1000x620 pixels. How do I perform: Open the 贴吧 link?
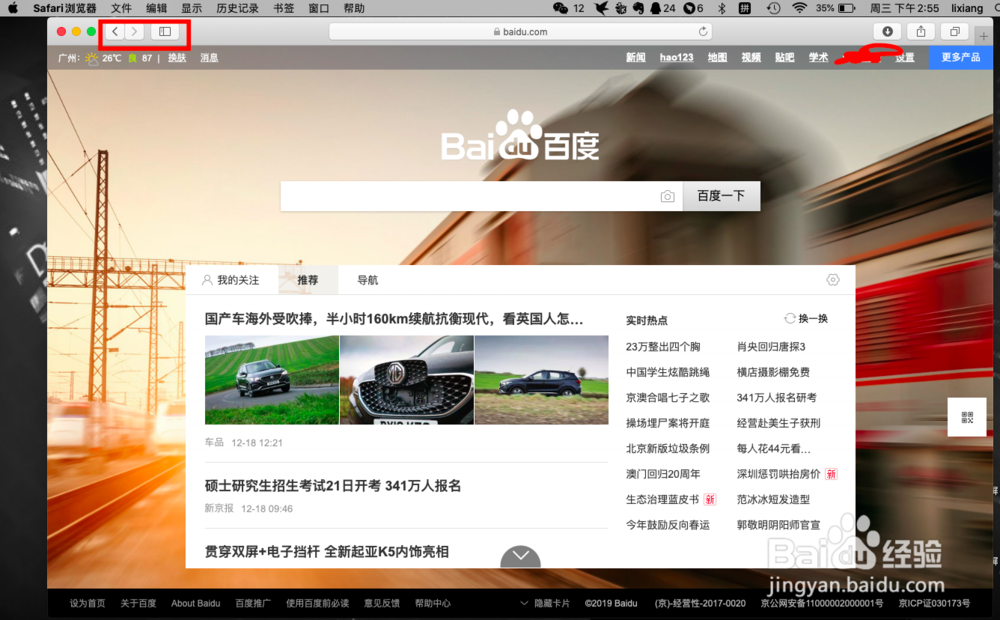coord(784,57)
